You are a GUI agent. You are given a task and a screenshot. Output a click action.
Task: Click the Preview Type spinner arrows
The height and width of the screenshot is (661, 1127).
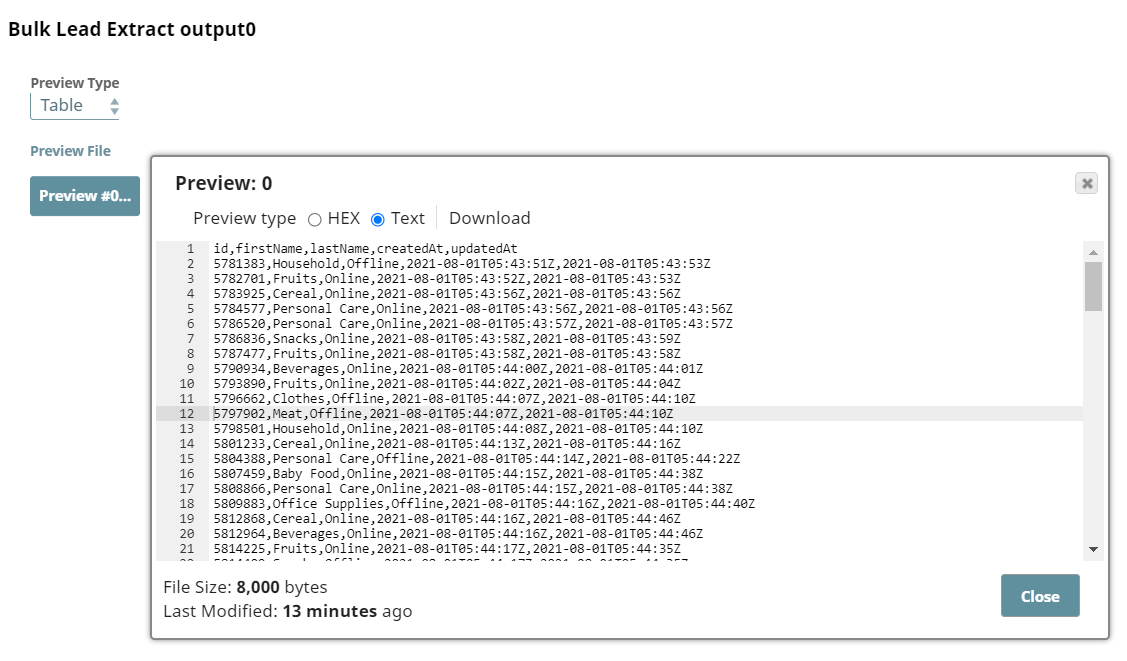114,106
